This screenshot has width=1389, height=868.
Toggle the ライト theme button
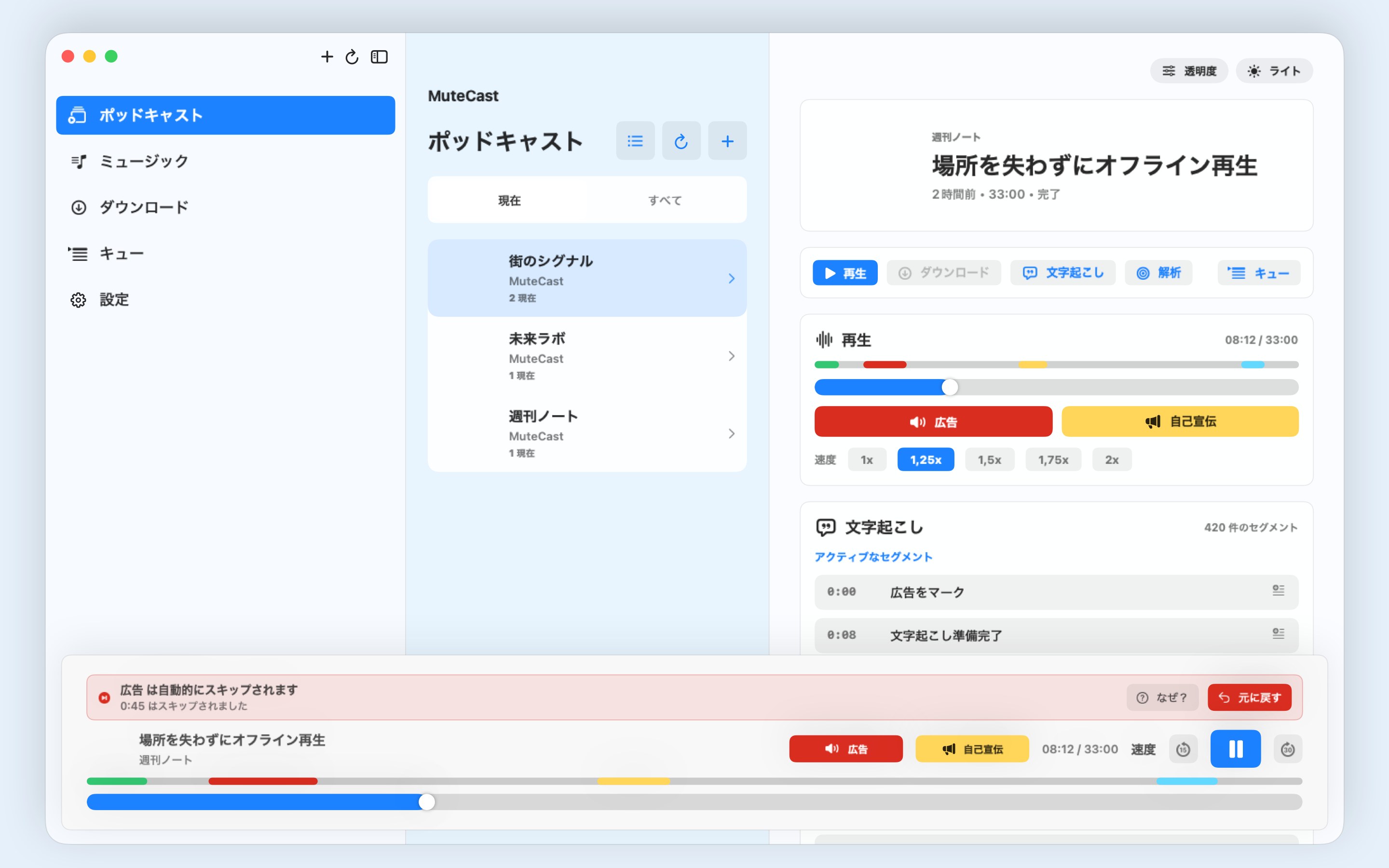(x=1274, y=70)
